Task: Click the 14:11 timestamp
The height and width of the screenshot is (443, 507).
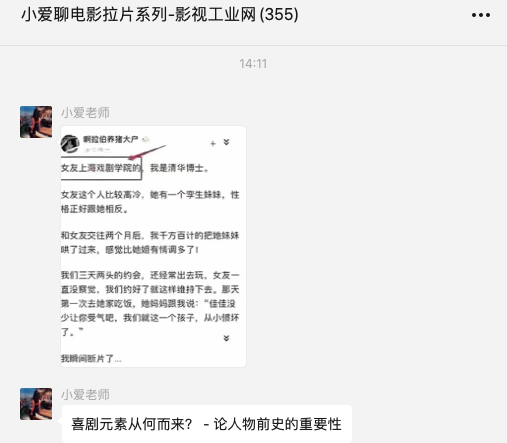Action: (253, 64)
